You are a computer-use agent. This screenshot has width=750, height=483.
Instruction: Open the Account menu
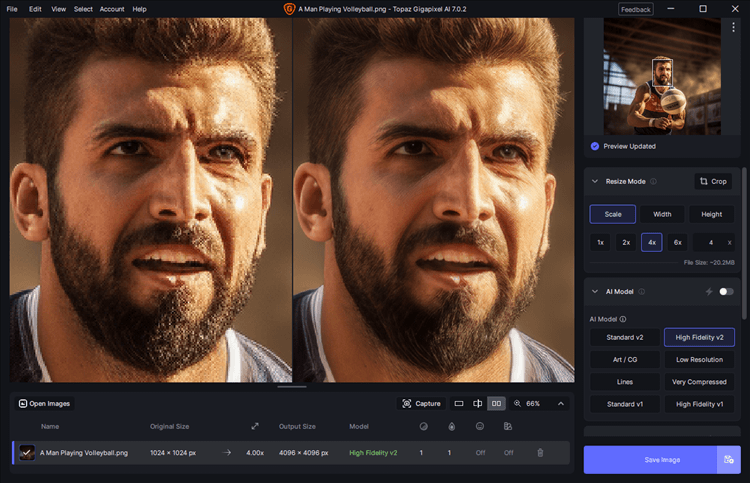click(112, 9)
